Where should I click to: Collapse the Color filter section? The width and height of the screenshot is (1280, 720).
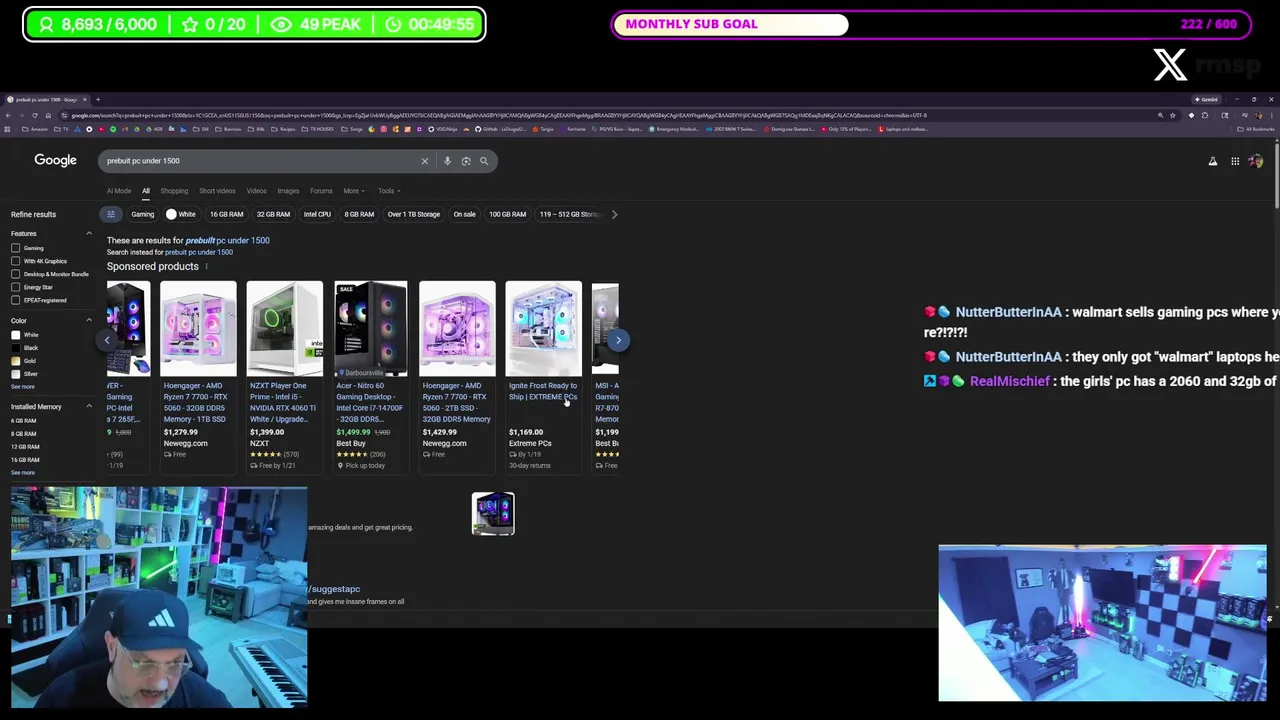[89, 321]
